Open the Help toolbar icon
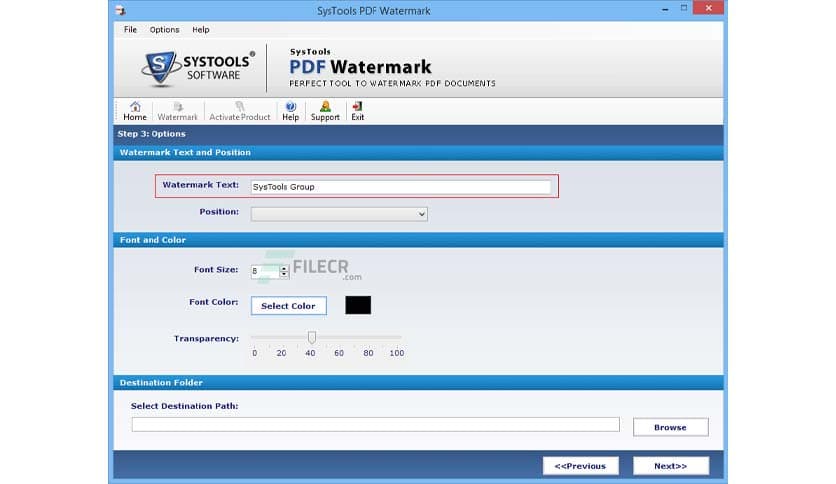The width and height of the screenshot is (836, 484). [291, 111]
